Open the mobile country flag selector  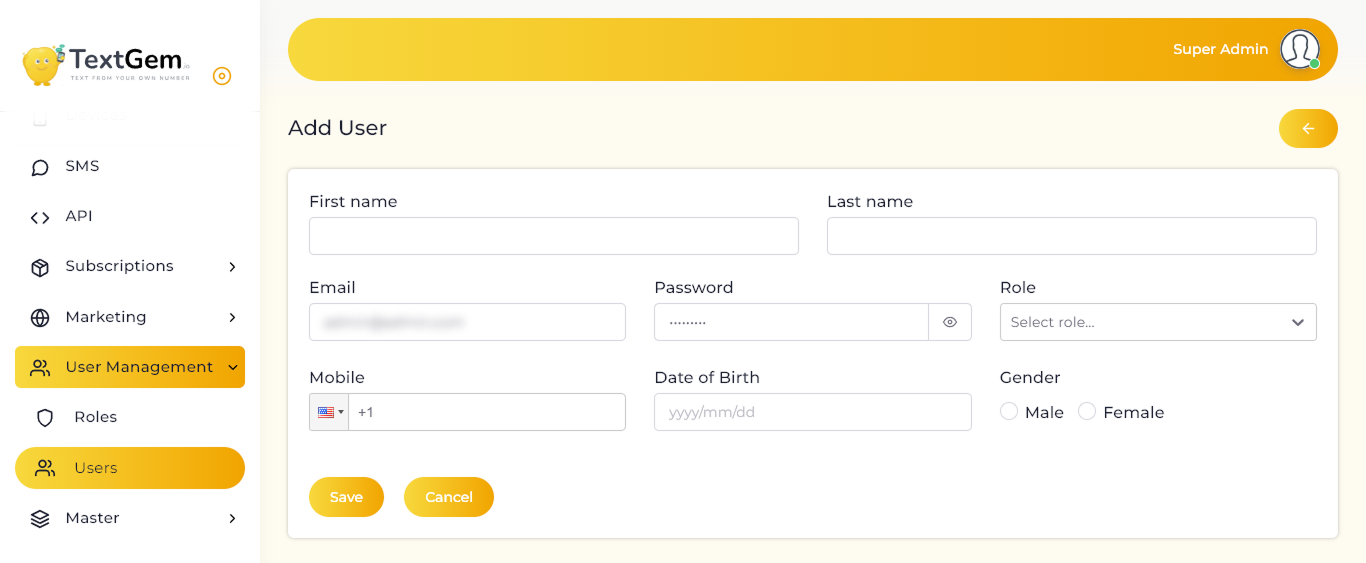[x=329, y=412]
